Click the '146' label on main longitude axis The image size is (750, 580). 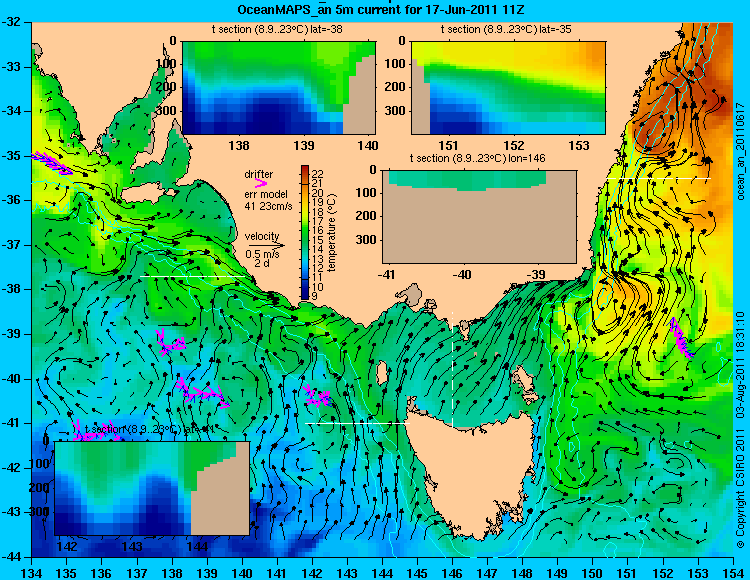[452, 572]
